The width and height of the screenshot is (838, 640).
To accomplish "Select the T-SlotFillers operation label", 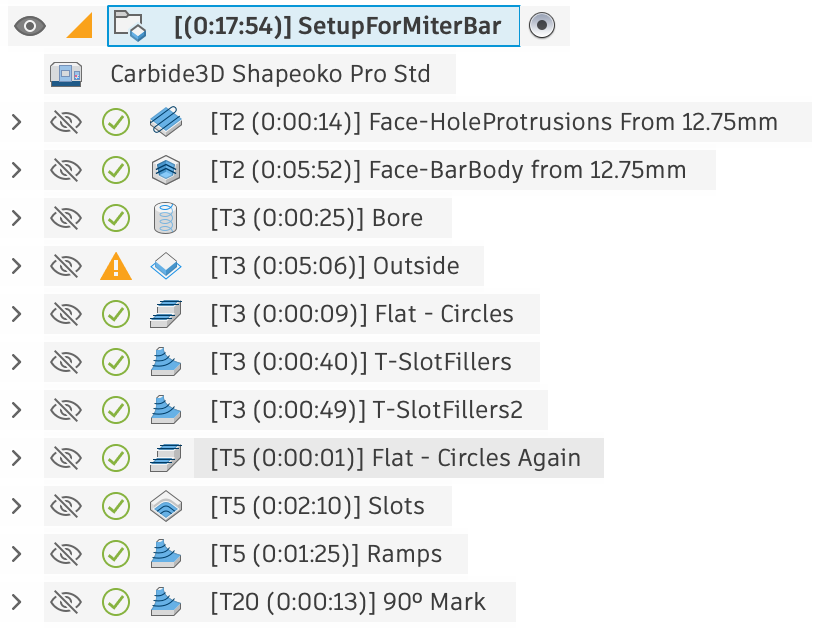I will click(x=361, y=362).
